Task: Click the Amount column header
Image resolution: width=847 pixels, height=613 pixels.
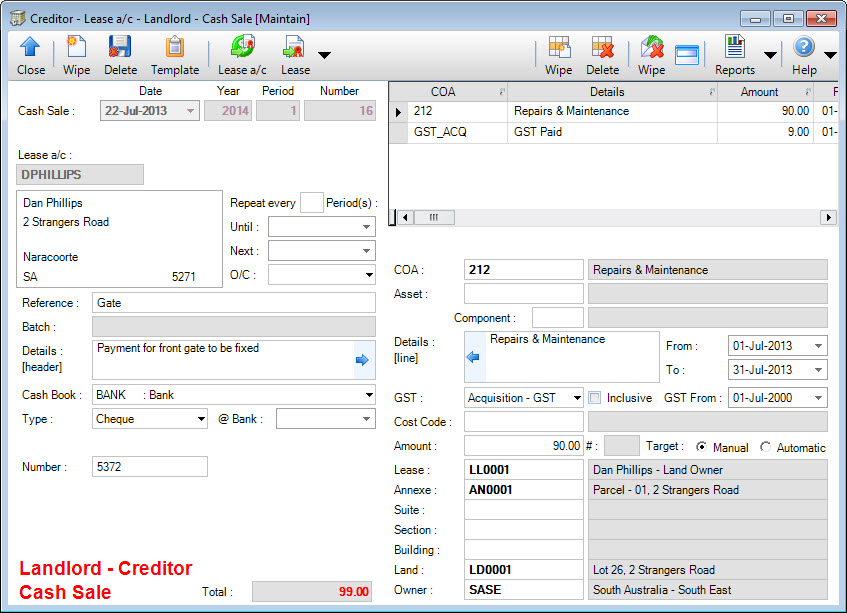Action: coord(765,92)
